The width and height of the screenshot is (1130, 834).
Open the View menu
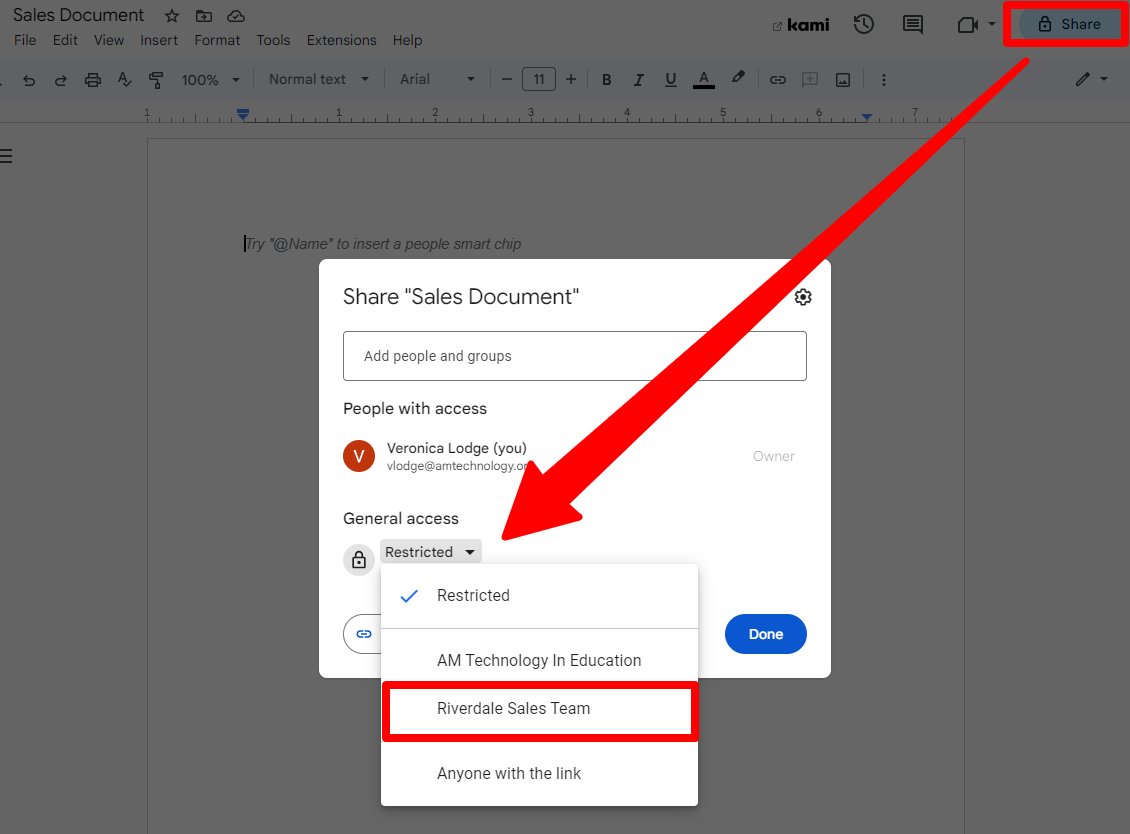(109, 40)
